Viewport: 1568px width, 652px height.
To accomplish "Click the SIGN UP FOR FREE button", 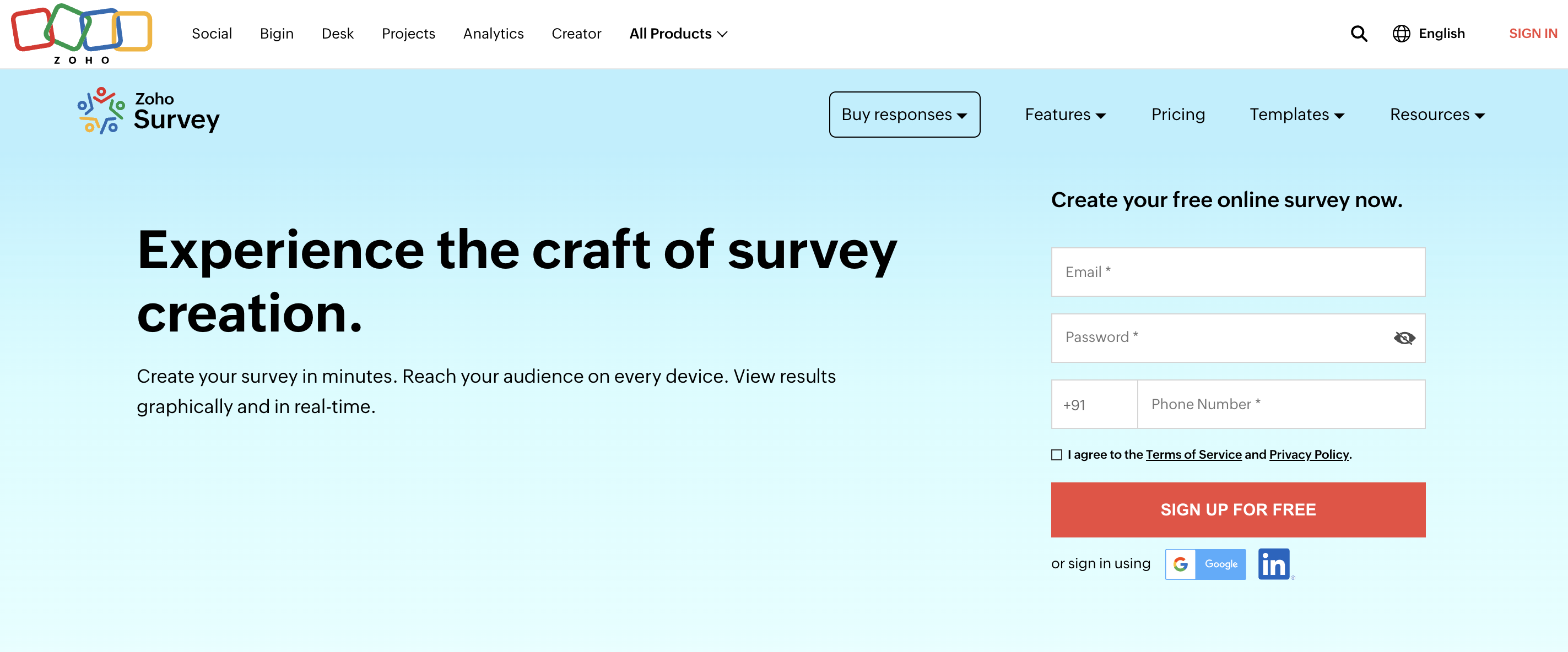I will (1238, 510).
